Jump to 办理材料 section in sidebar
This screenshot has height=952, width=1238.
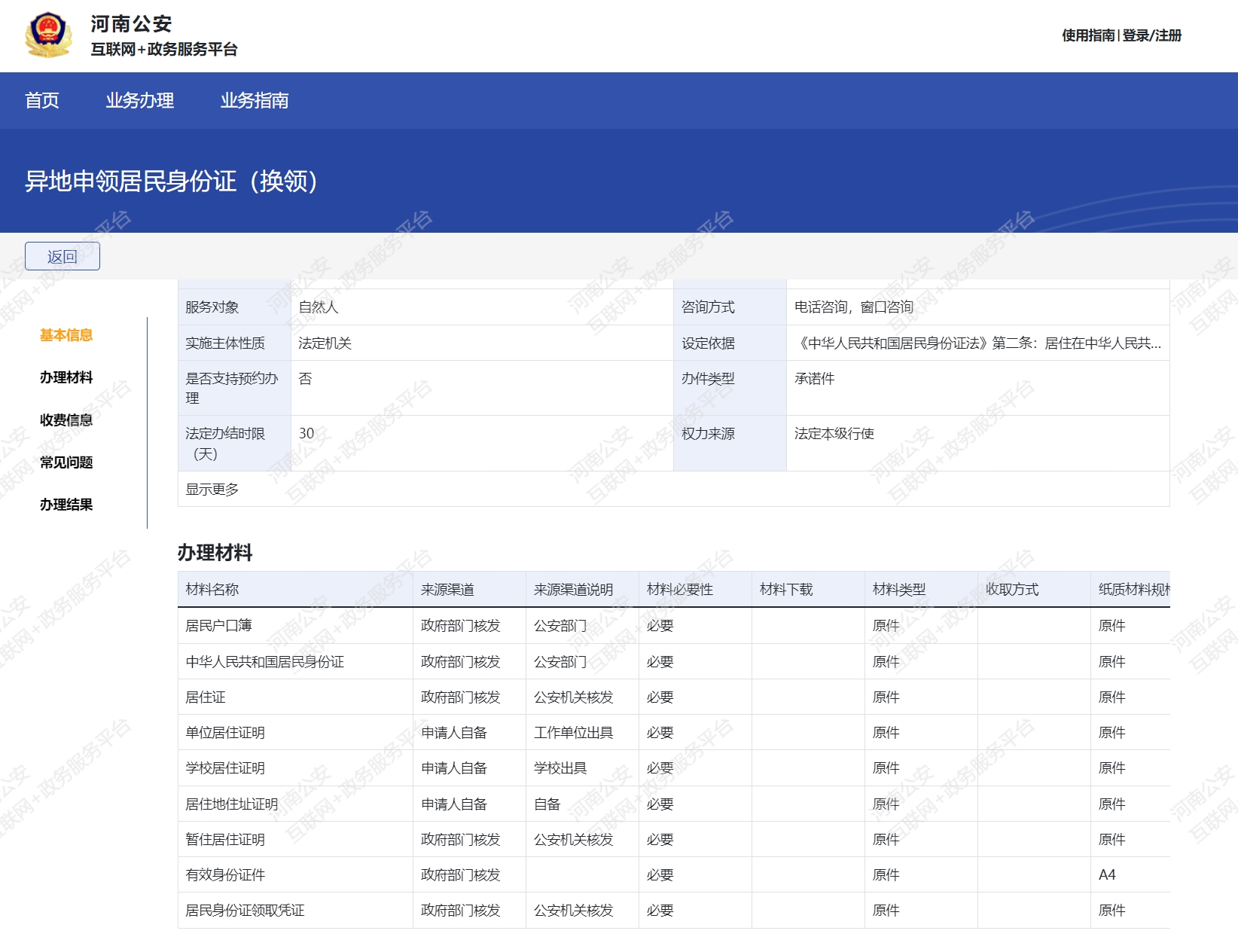(x=66, y=377)
